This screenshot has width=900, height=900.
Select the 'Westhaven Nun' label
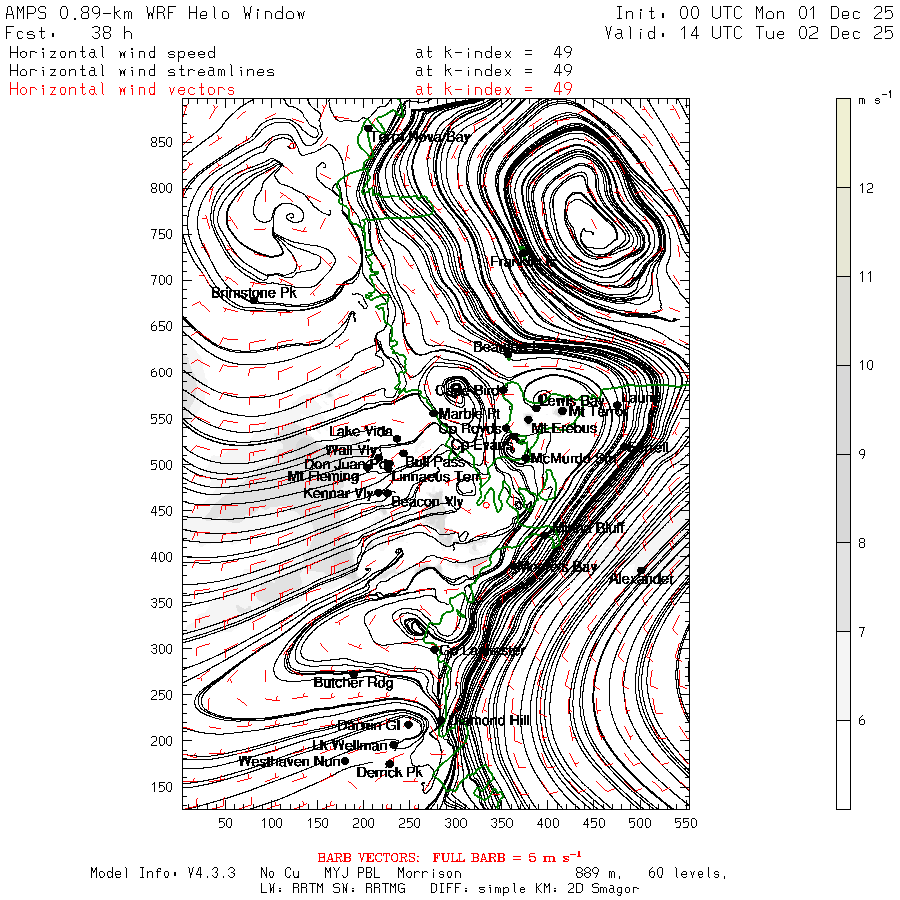click(x=290, y=762)
